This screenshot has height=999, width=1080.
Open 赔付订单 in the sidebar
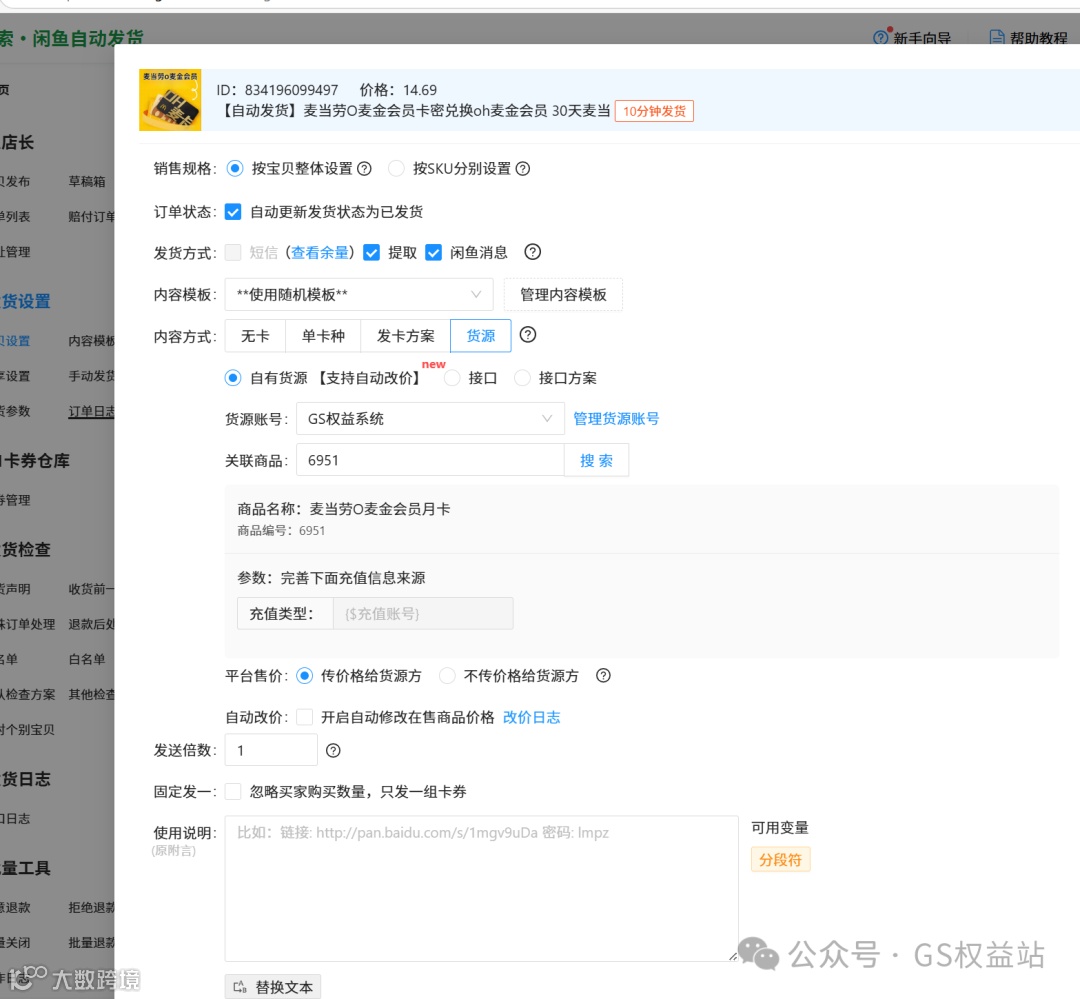(92, 217)
